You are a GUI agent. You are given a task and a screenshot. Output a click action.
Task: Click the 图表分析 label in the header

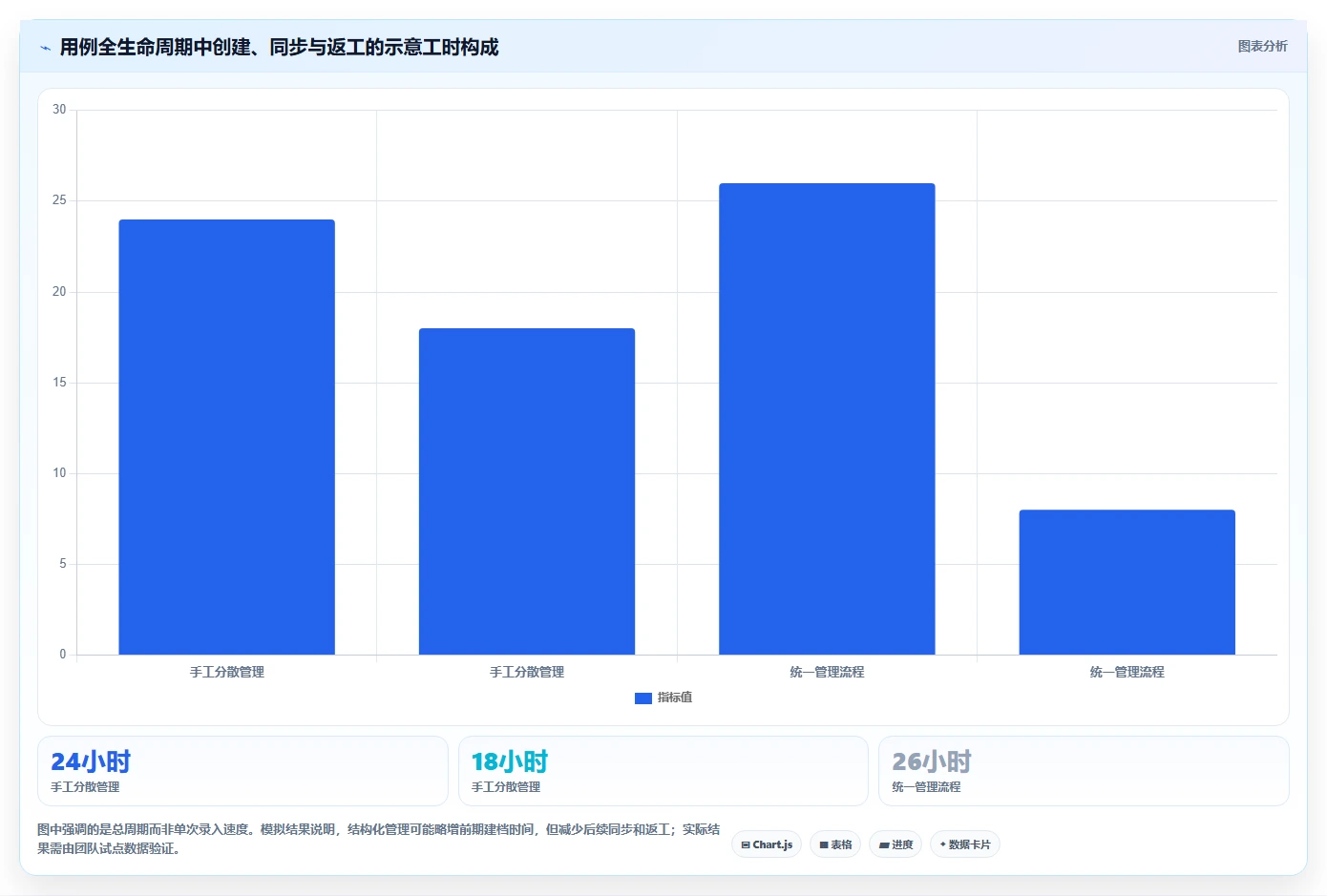1262,46
